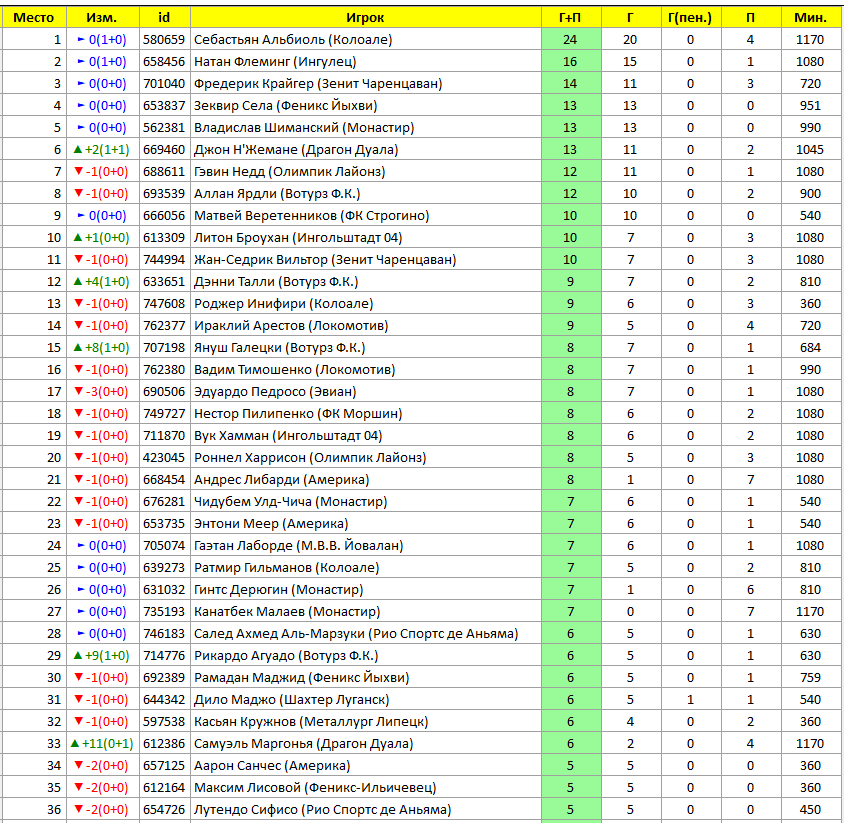This screenshot has width=844, height=823.
Task: Click change cell +11(0+1)
Action: coord(102,744)
